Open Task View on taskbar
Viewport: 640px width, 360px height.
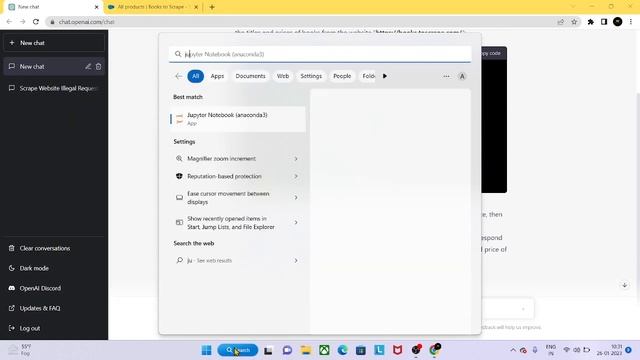pyautogui.click(x=268, y=350)
